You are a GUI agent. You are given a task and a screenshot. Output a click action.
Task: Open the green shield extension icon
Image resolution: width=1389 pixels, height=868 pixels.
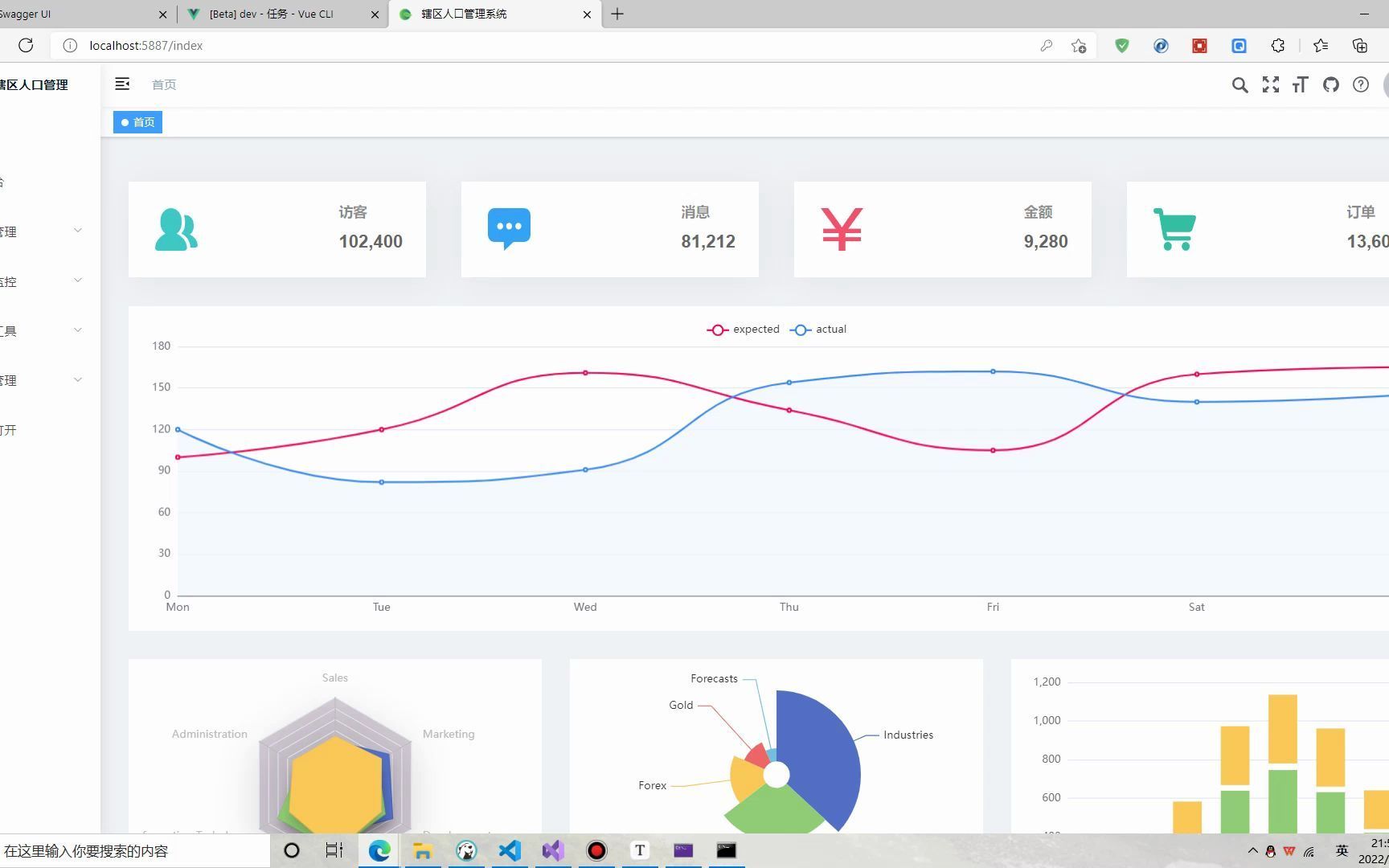click(1121, 46)
